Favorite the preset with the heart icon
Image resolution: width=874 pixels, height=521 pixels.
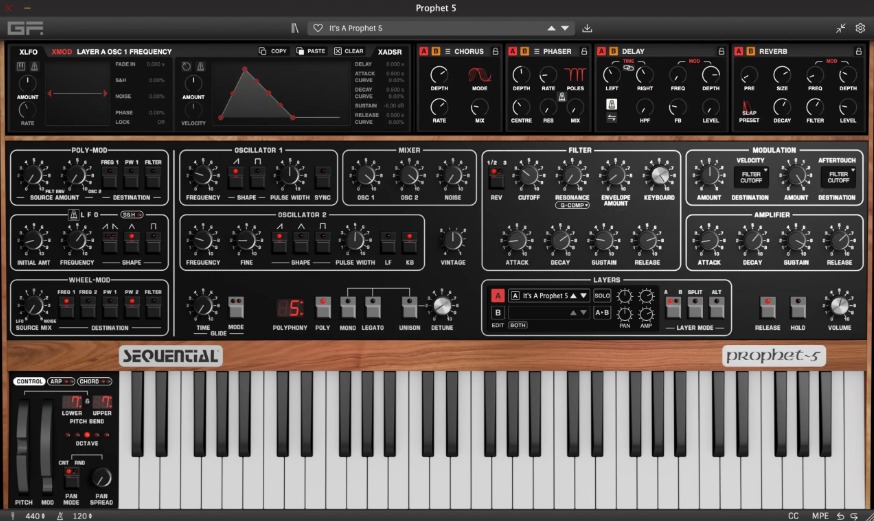coord(318,28)
